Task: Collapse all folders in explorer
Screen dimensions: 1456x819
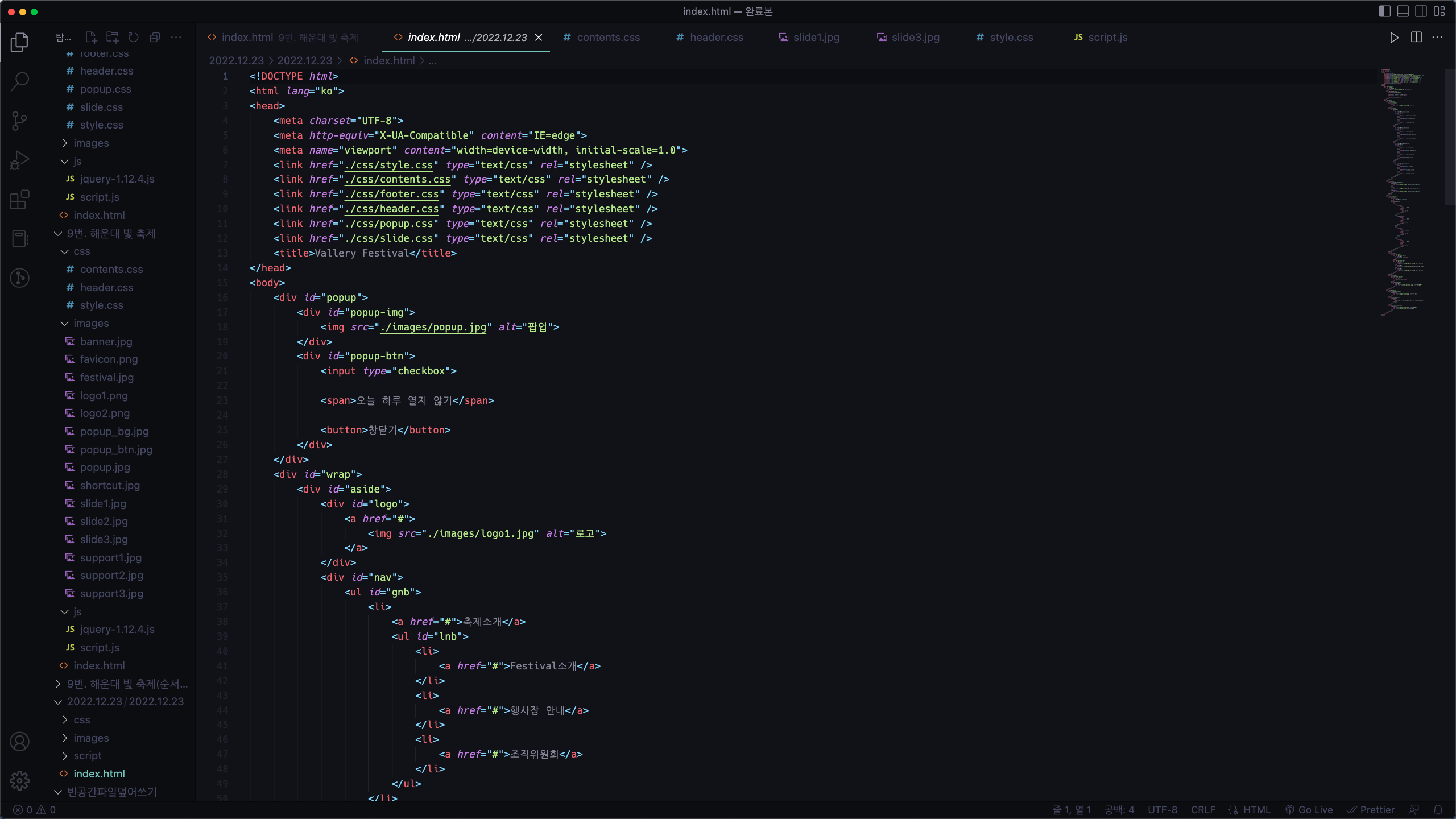Action: pos(155,38)
